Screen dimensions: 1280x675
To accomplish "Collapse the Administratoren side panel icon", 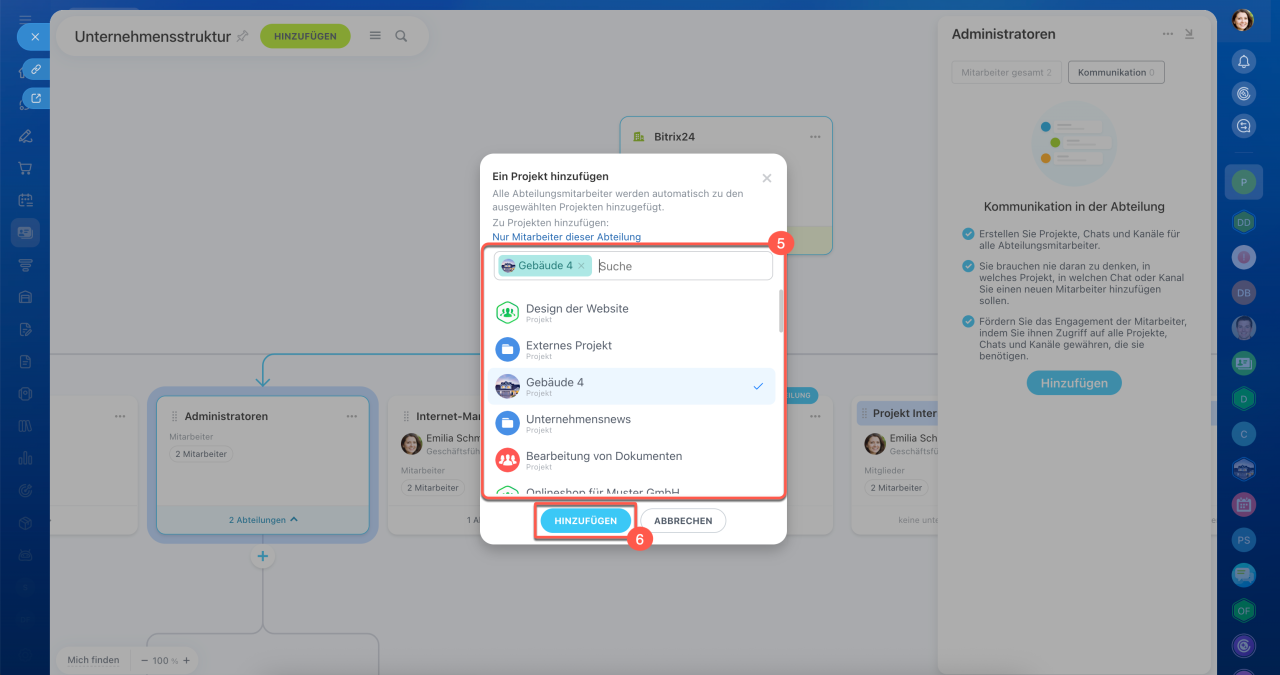I will [x=1189, y=34].
